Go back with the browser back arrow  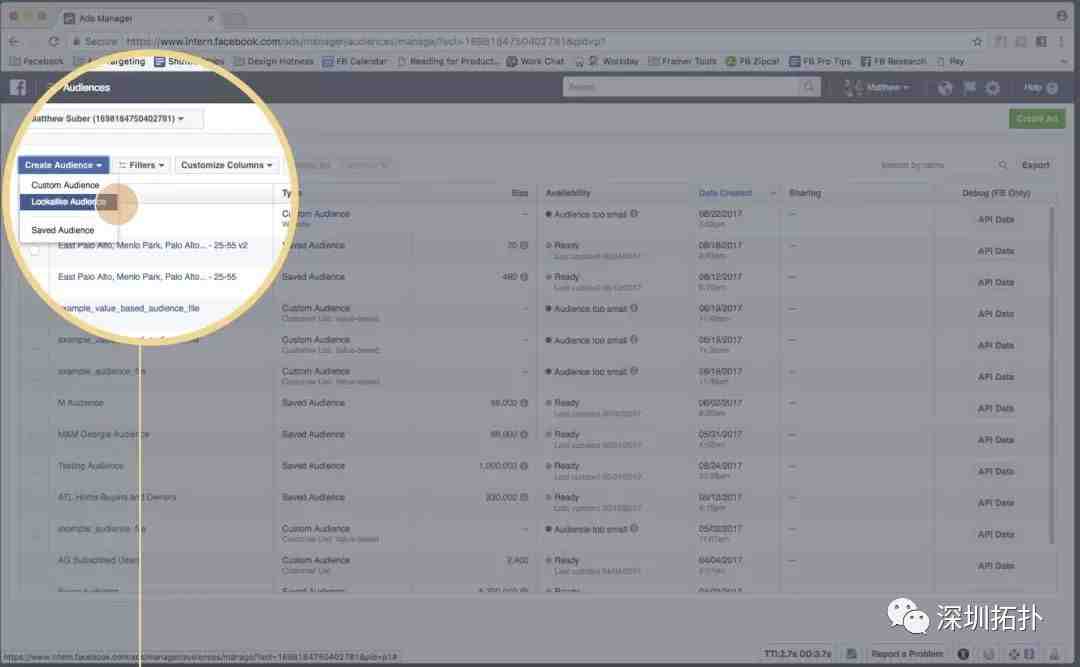(14, 41)
